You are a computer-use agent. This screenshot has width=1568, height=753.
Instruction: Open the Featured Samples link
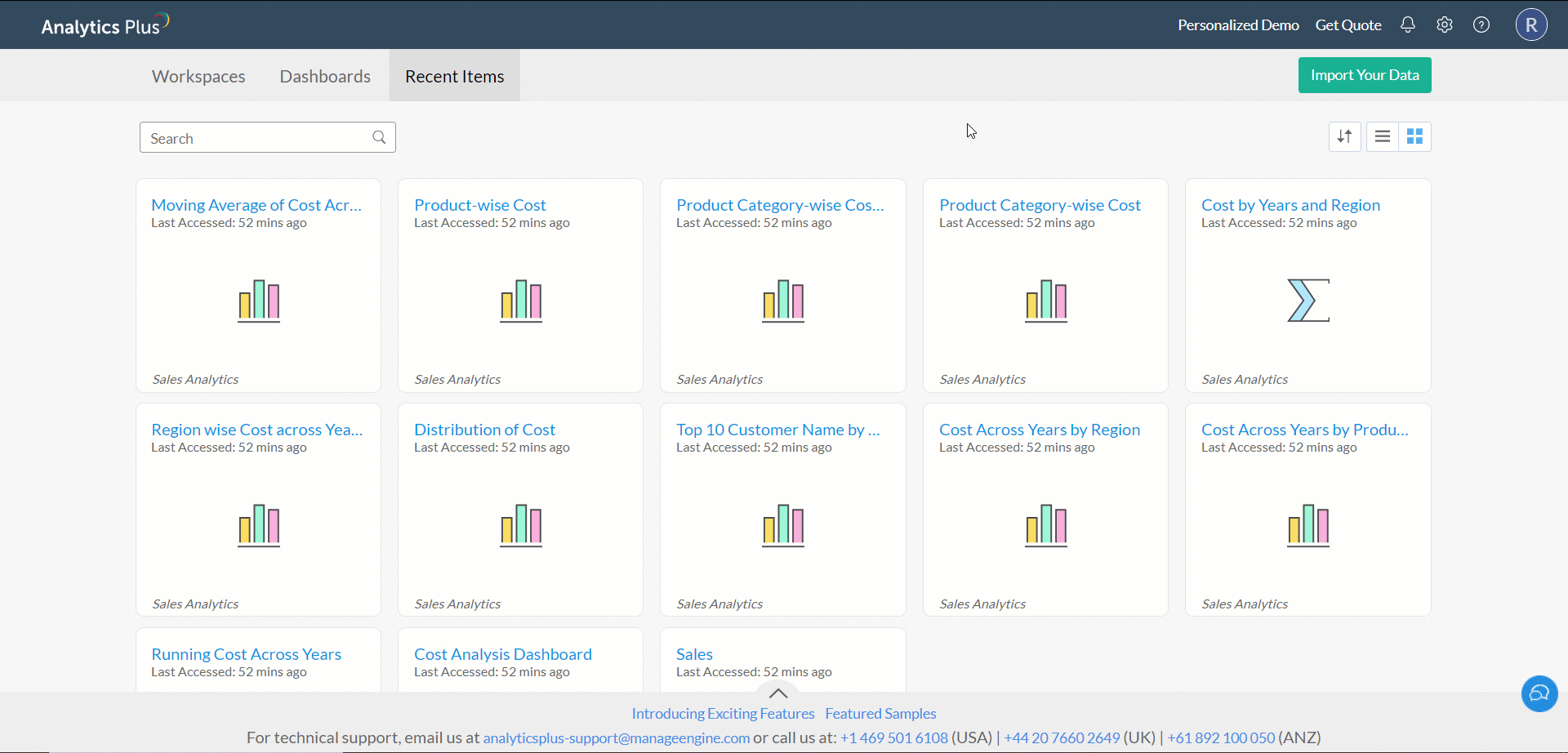click(880, 714)
